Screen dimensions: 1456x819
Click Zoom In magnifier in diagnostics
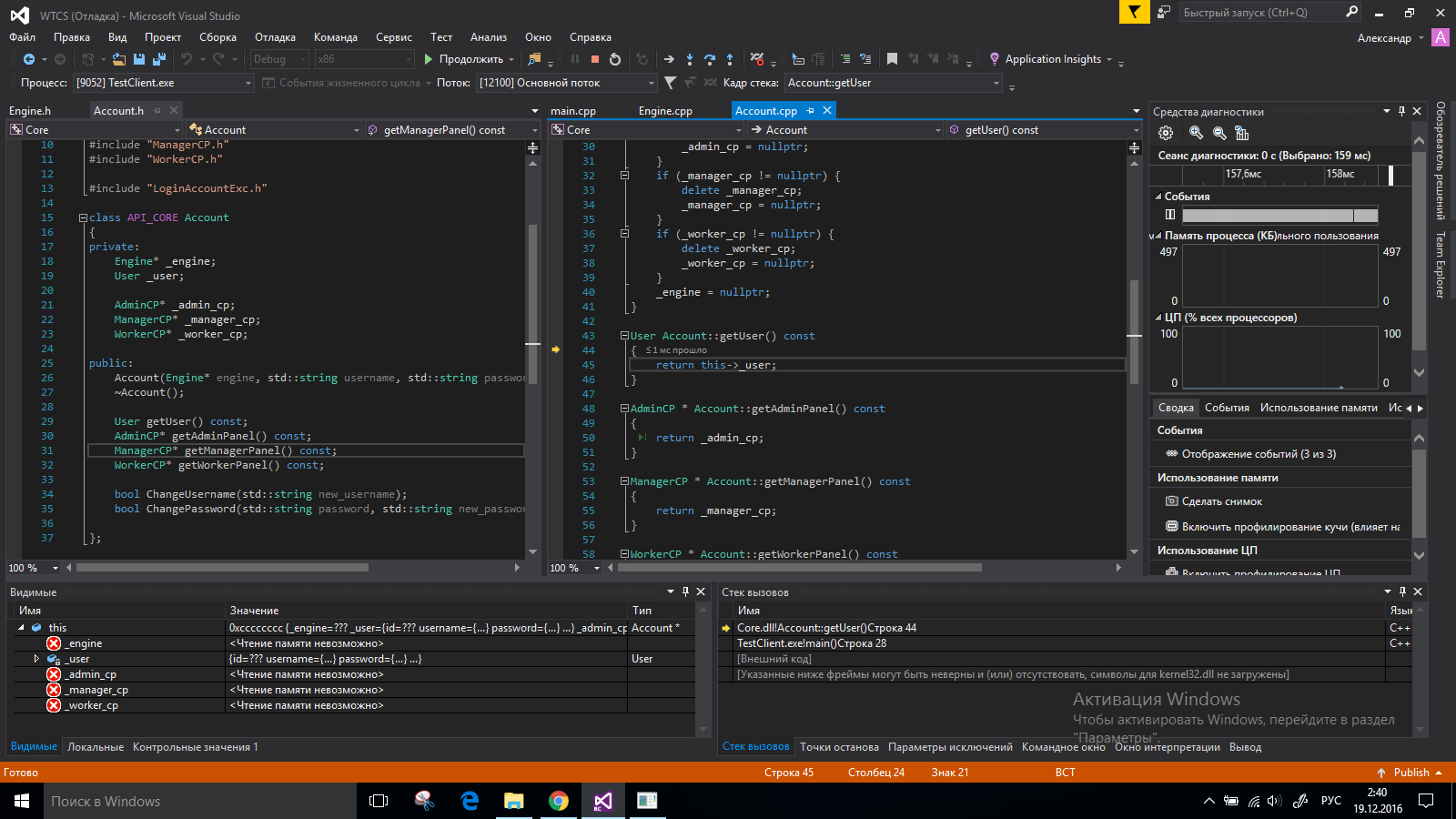[1196, 133]
